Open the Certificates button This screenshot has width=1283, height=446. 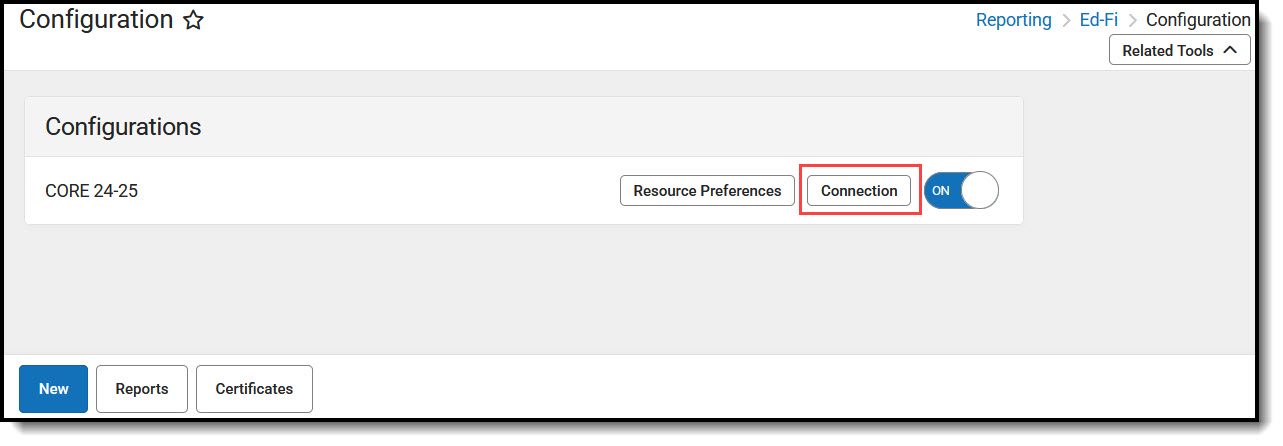coord(254,389)
